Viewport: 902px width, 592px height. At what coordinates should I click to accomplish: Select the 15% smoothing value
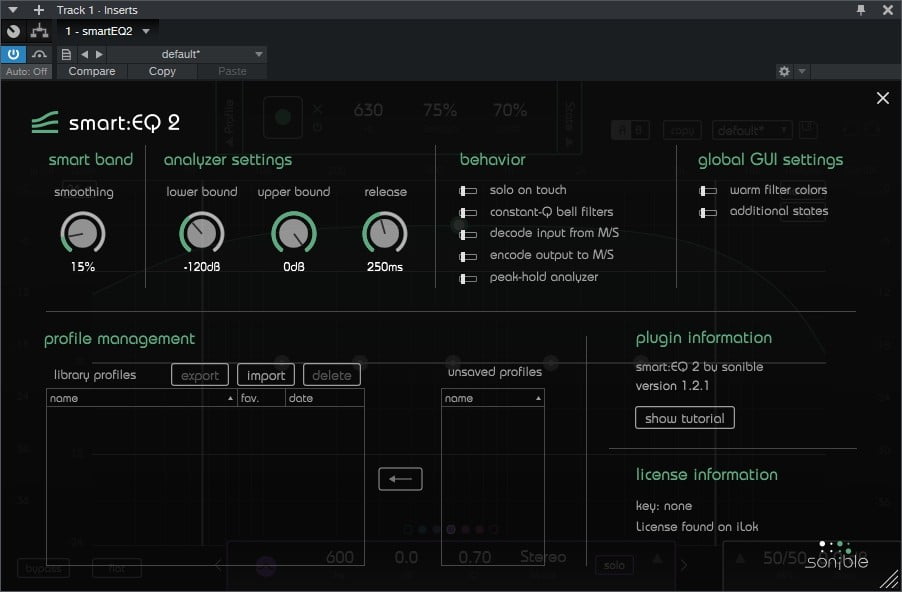pyautogui.click(x=83, y=267)
